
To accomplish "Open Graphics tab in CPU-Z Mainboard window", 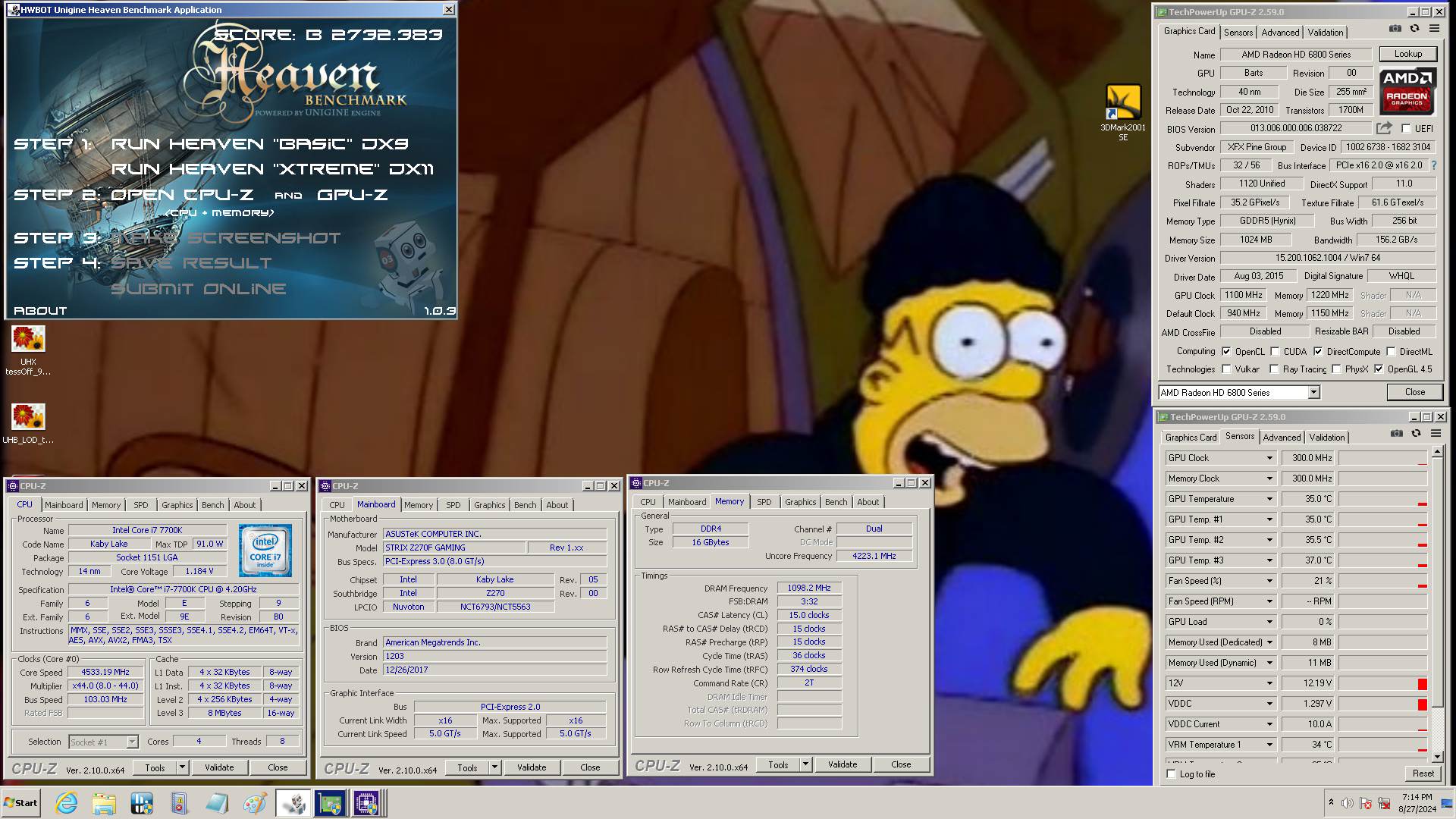I will point(490,505).
